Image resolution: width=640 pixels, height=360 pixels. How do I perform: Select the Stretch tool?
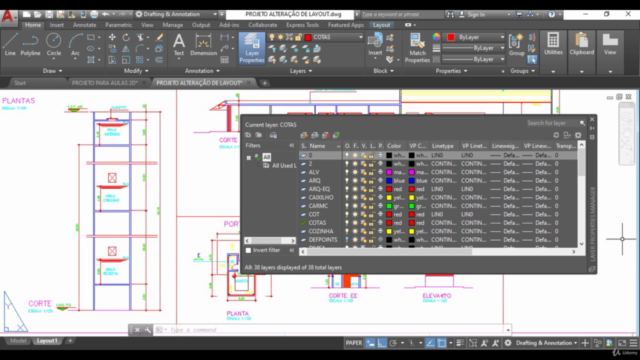click(112, 60)
